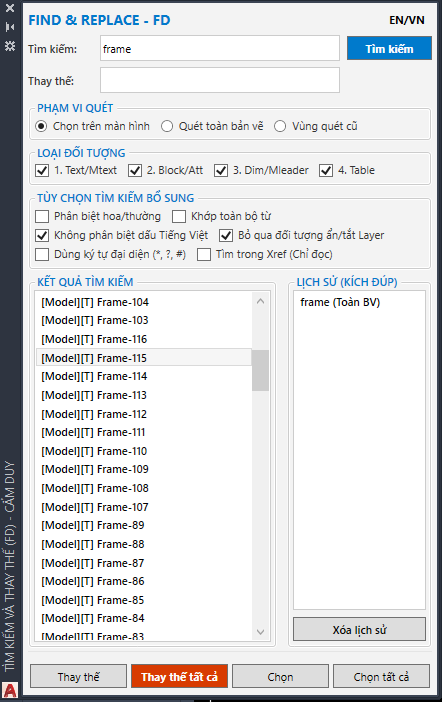Image resolution: width=442 pixels, height=702 pixels.
Task: Click the results list scroll-down arrow
Action: click(x=261, y=632)
